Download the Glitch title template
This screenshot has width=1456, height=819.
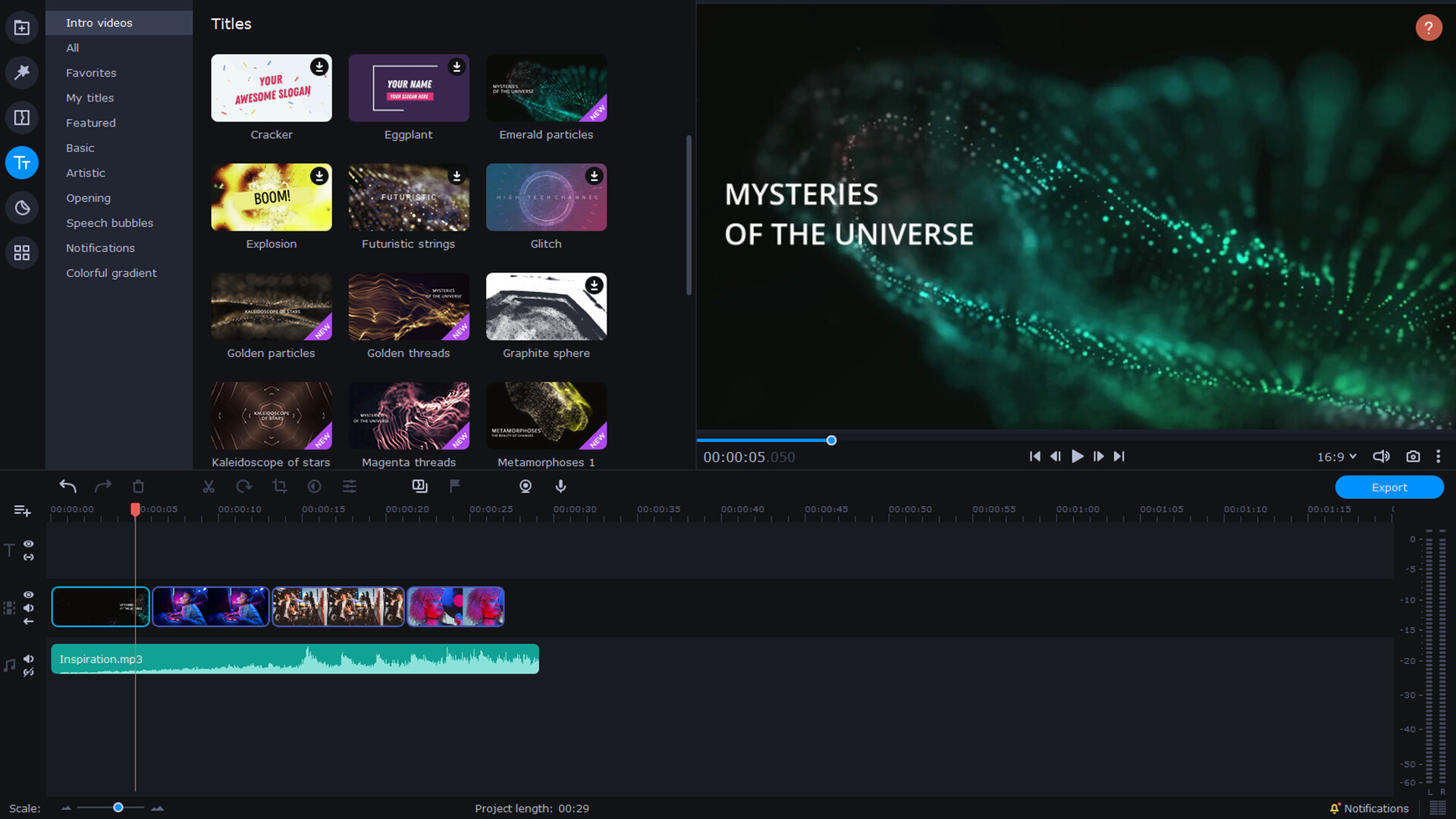pos(595,176)
